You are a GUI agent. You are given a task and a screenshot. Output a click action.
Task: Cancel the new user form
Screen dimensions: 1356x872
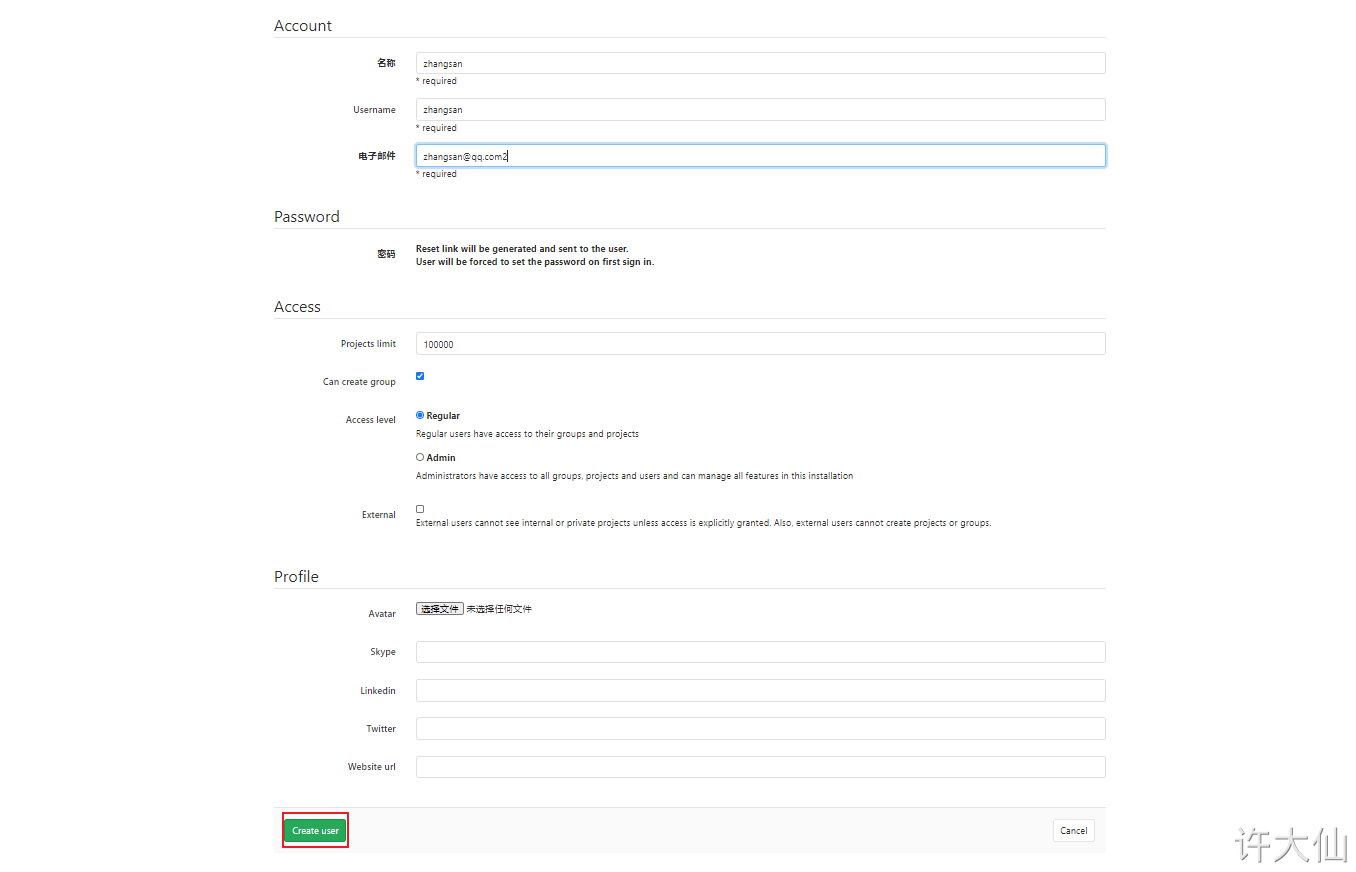[x=1073, y=830]
